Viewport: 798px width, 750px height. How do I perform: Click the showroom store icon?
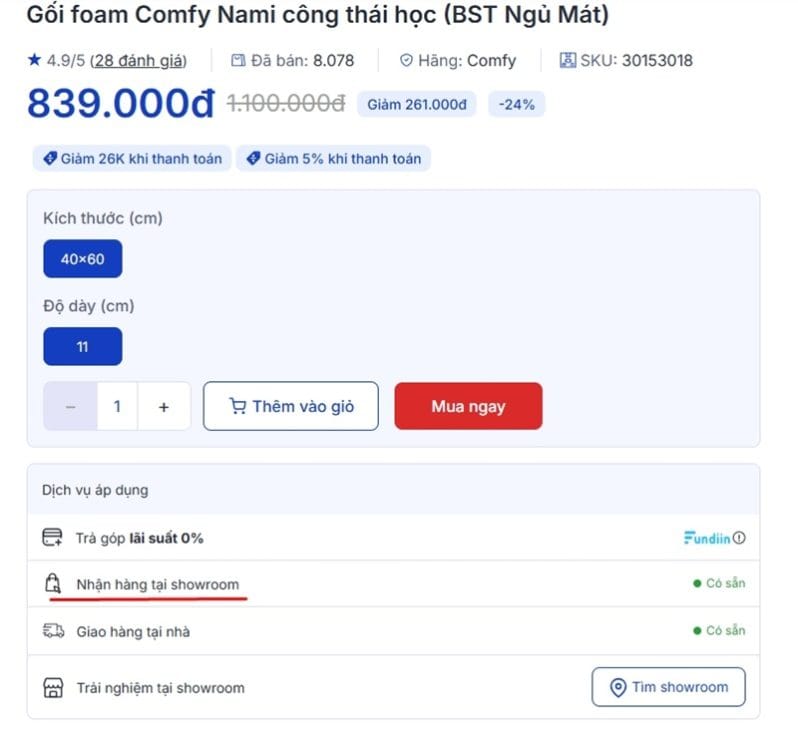(x=53, y=688)
